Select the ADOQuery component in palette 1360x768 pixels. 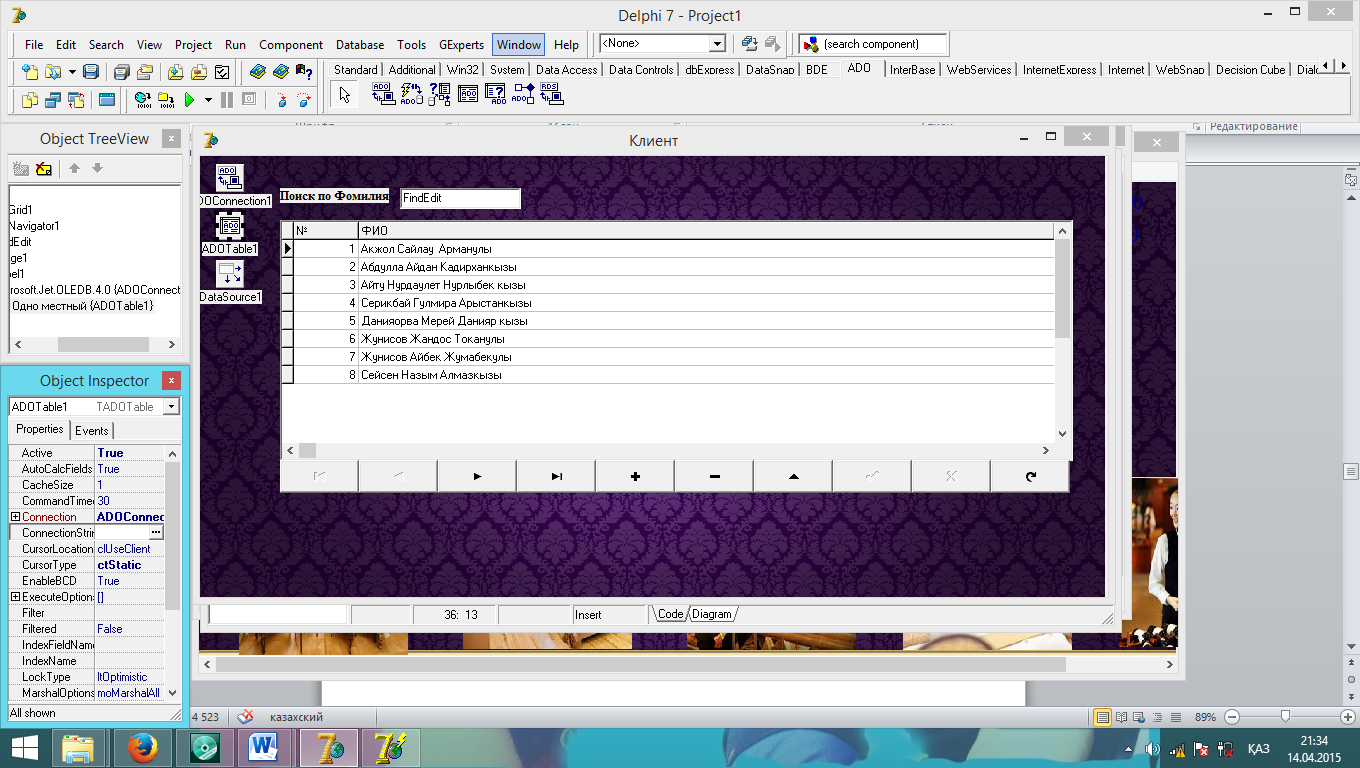coord(495,94)
